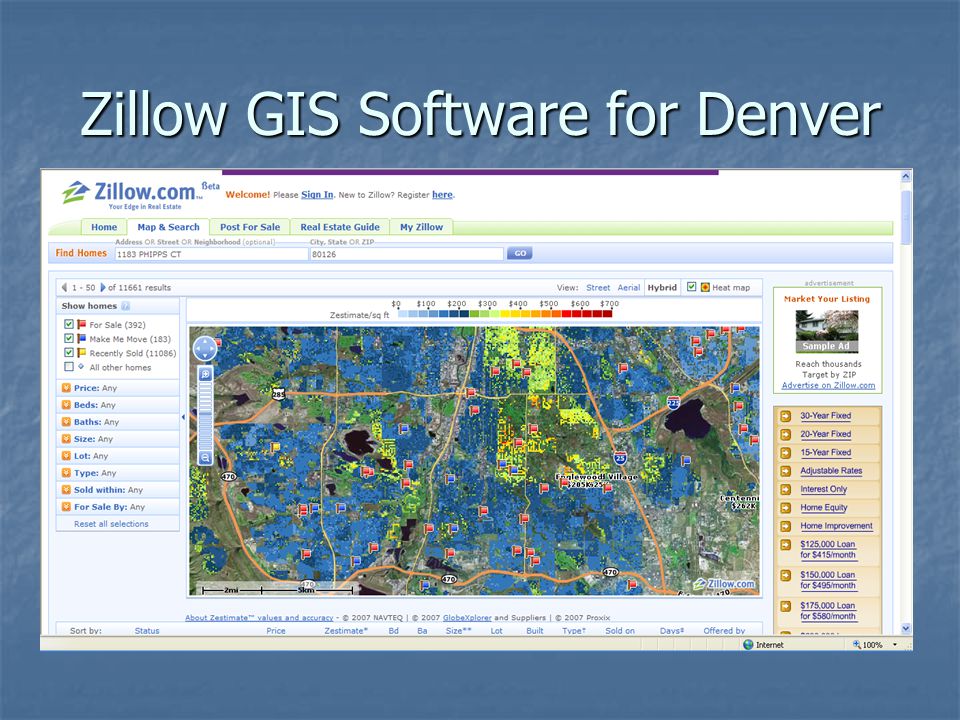Click arrow icon beside 20-Year Fixed
960x720 pixels.
click(786, 435)
